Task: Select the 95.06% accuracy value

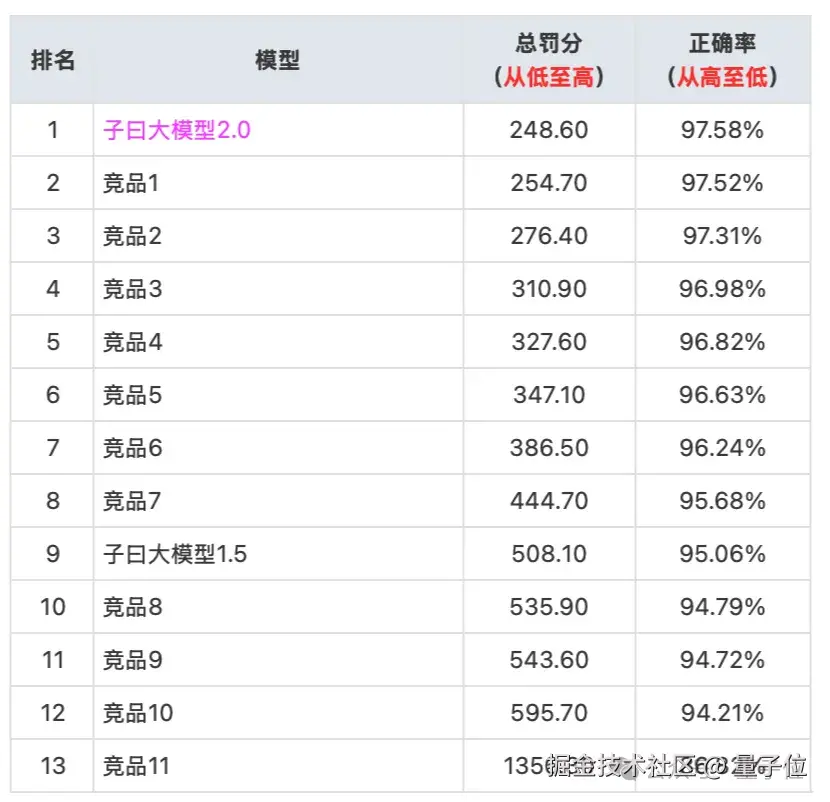Action: tap(721, 554)
